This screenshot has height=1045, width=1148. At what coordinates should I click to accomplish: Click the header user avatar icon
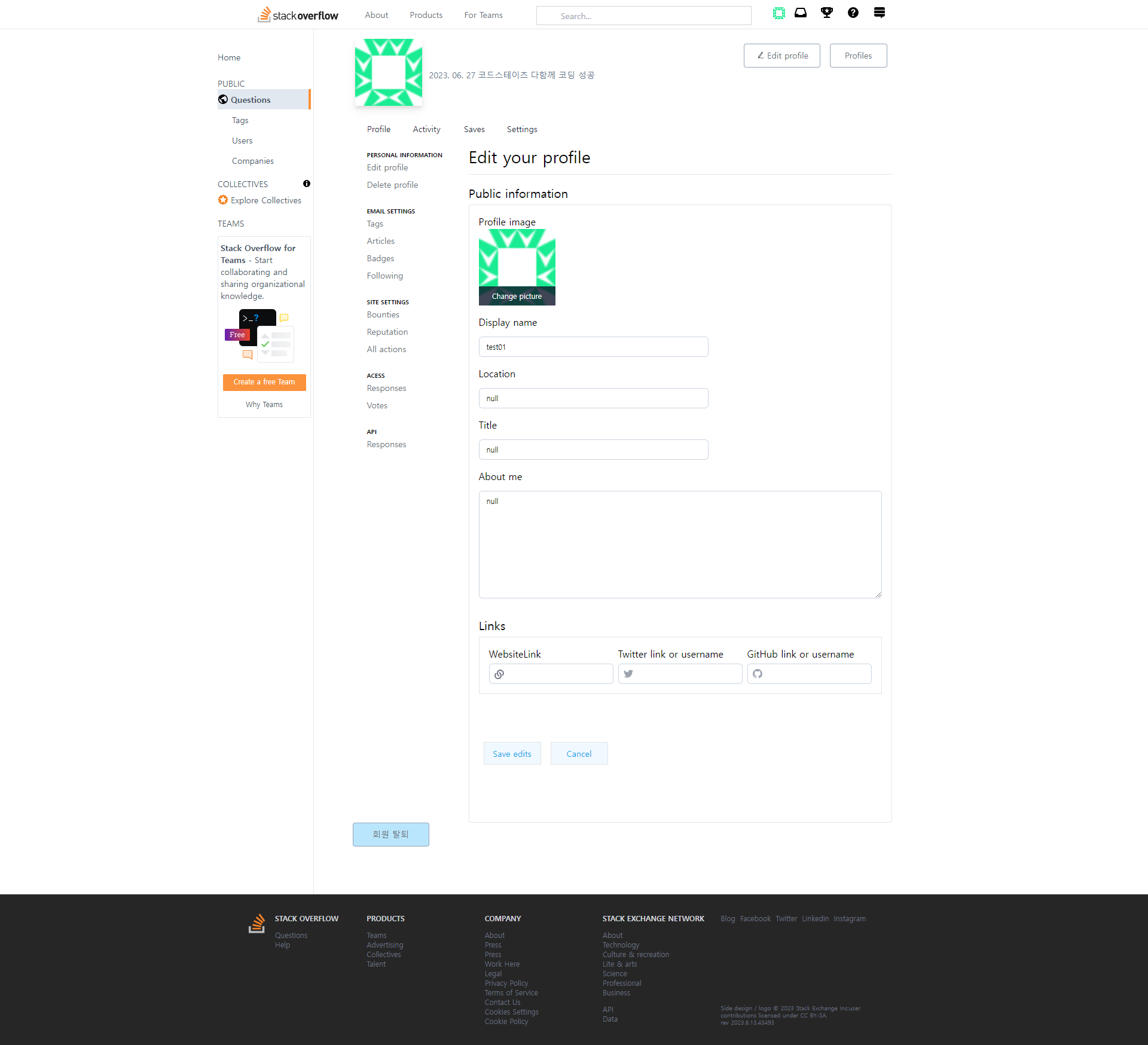[778, 13]
